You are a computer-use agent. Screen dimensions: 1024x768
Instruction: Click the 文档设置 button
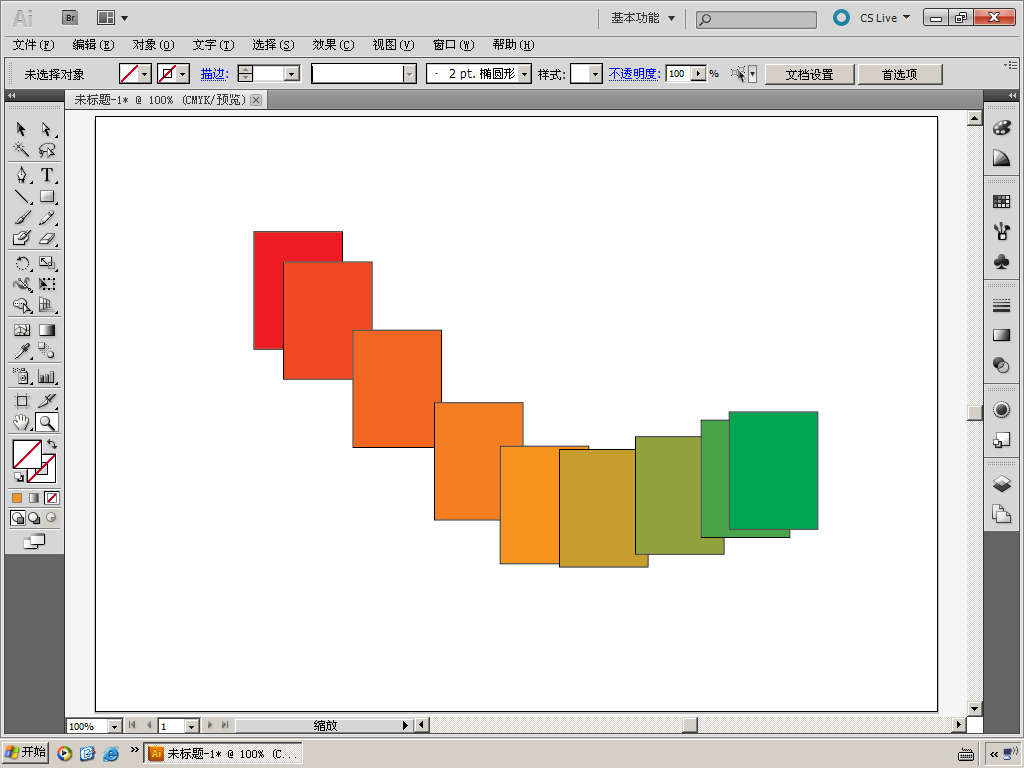pyautogui.click(x=809, y=74)
